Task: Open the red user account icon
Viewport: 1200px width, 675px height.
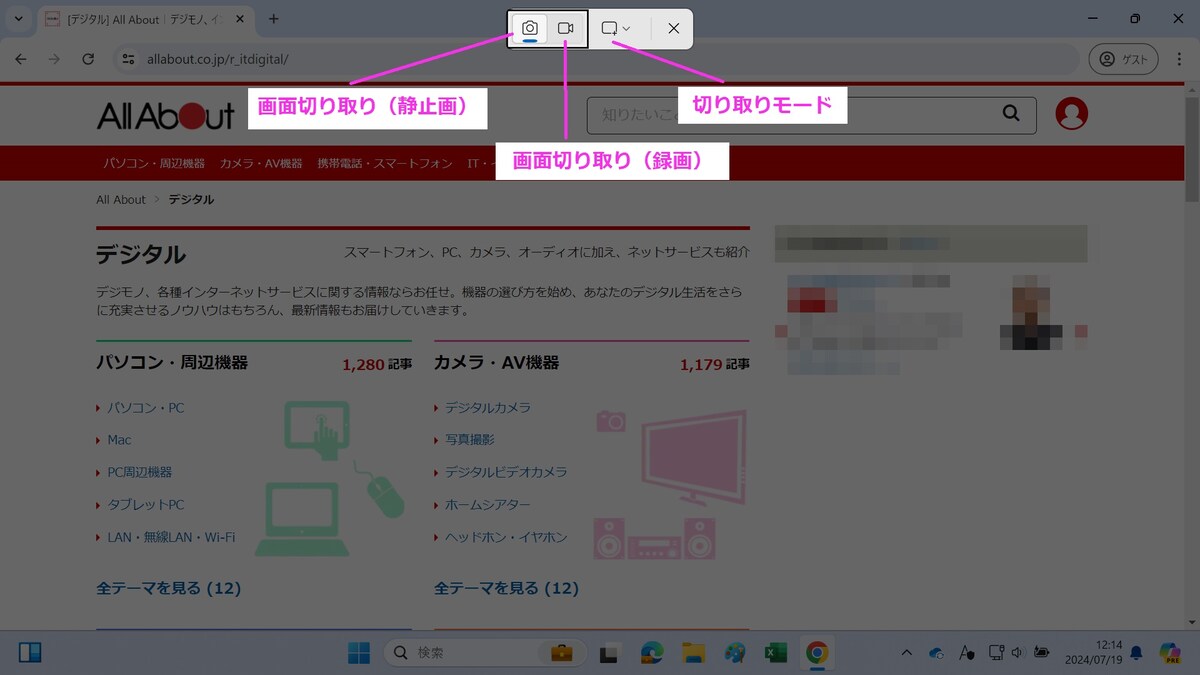Action: [1071, 114]
